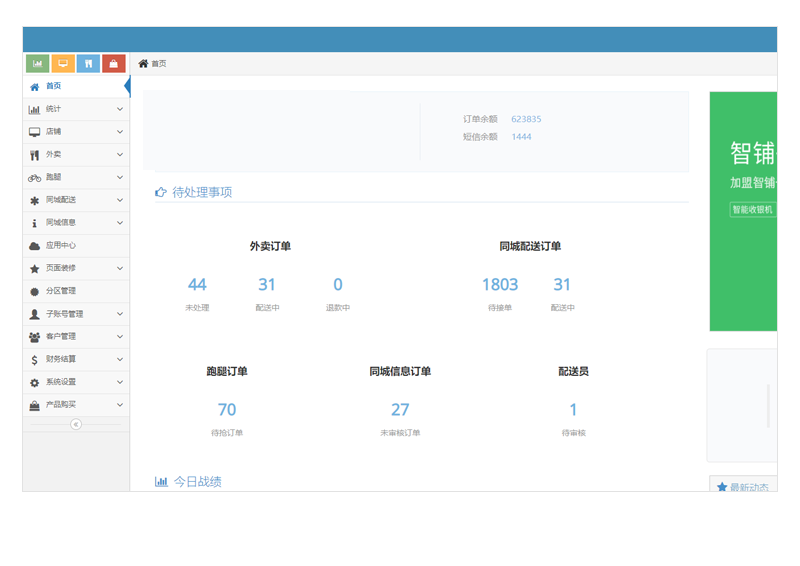Image resolution: width=800 pixels, height=566 pixels.
Task: Click the badge icon beside 分区管理
Action: [x=34, y=291]
